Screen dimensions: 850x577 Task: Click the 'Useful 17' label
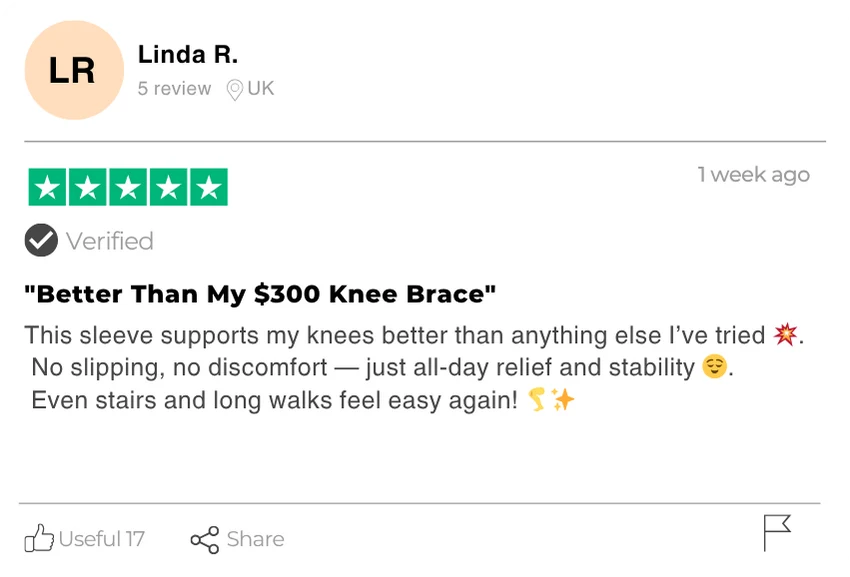coord(102,539)
